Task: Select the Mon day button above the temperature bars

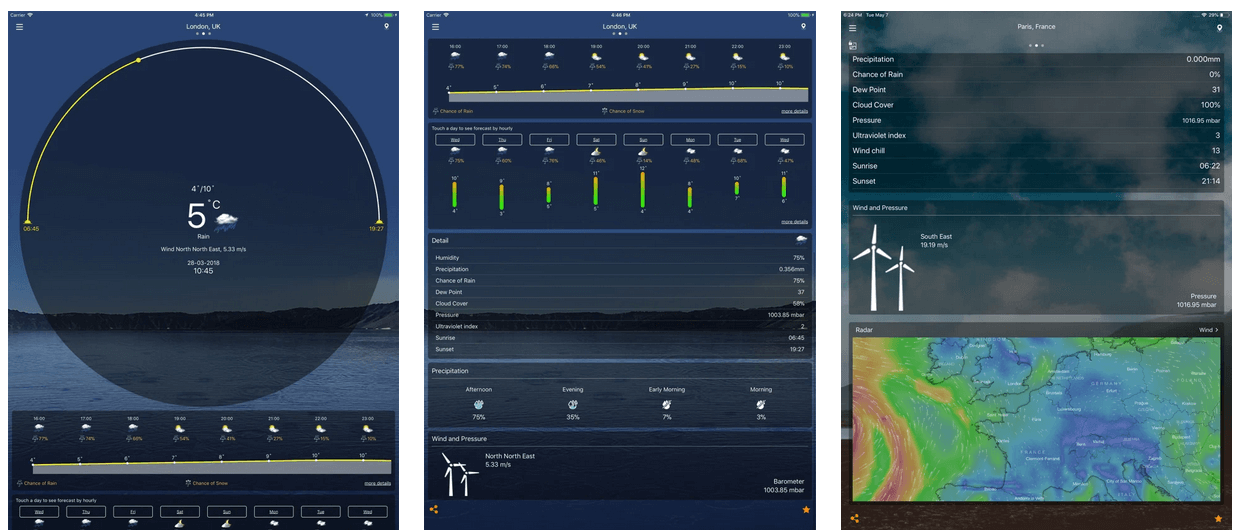Action: [x=690, y=140]
